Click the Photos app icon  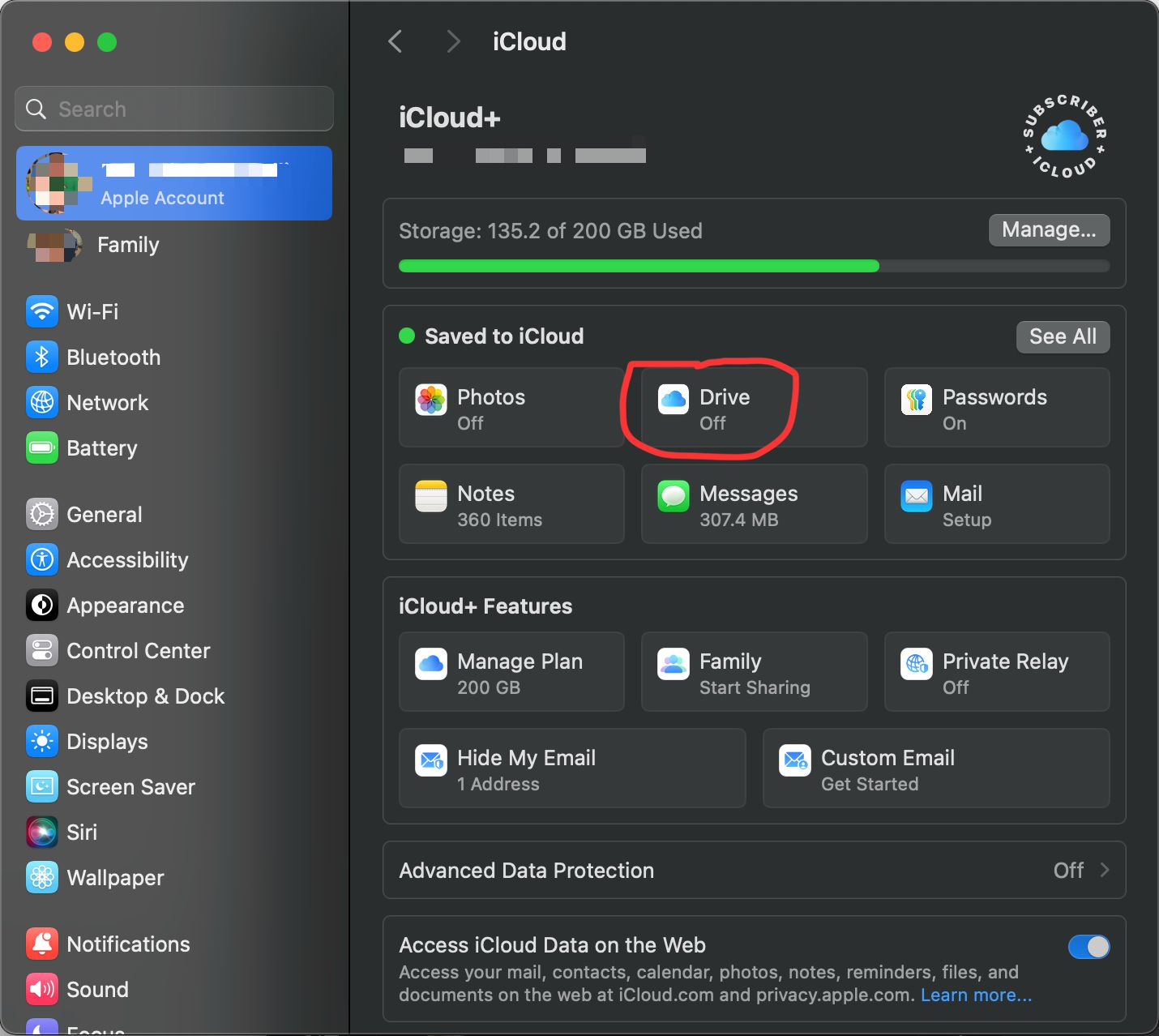431,400
